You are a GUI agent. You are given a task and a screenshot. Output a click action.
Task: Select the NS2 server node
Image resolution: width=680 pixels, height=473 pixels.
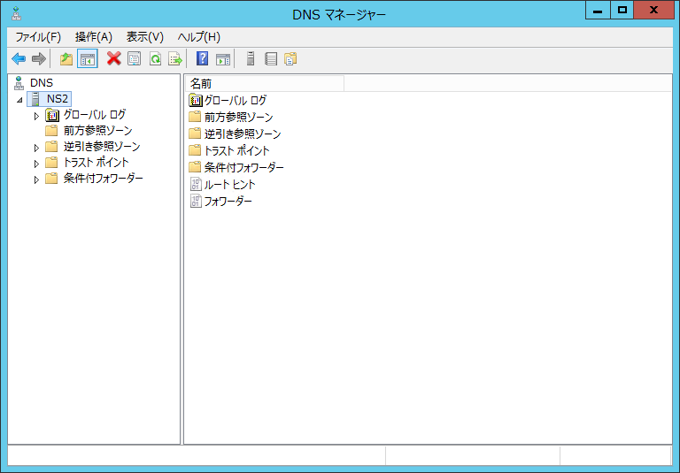[x=57, y=99]
